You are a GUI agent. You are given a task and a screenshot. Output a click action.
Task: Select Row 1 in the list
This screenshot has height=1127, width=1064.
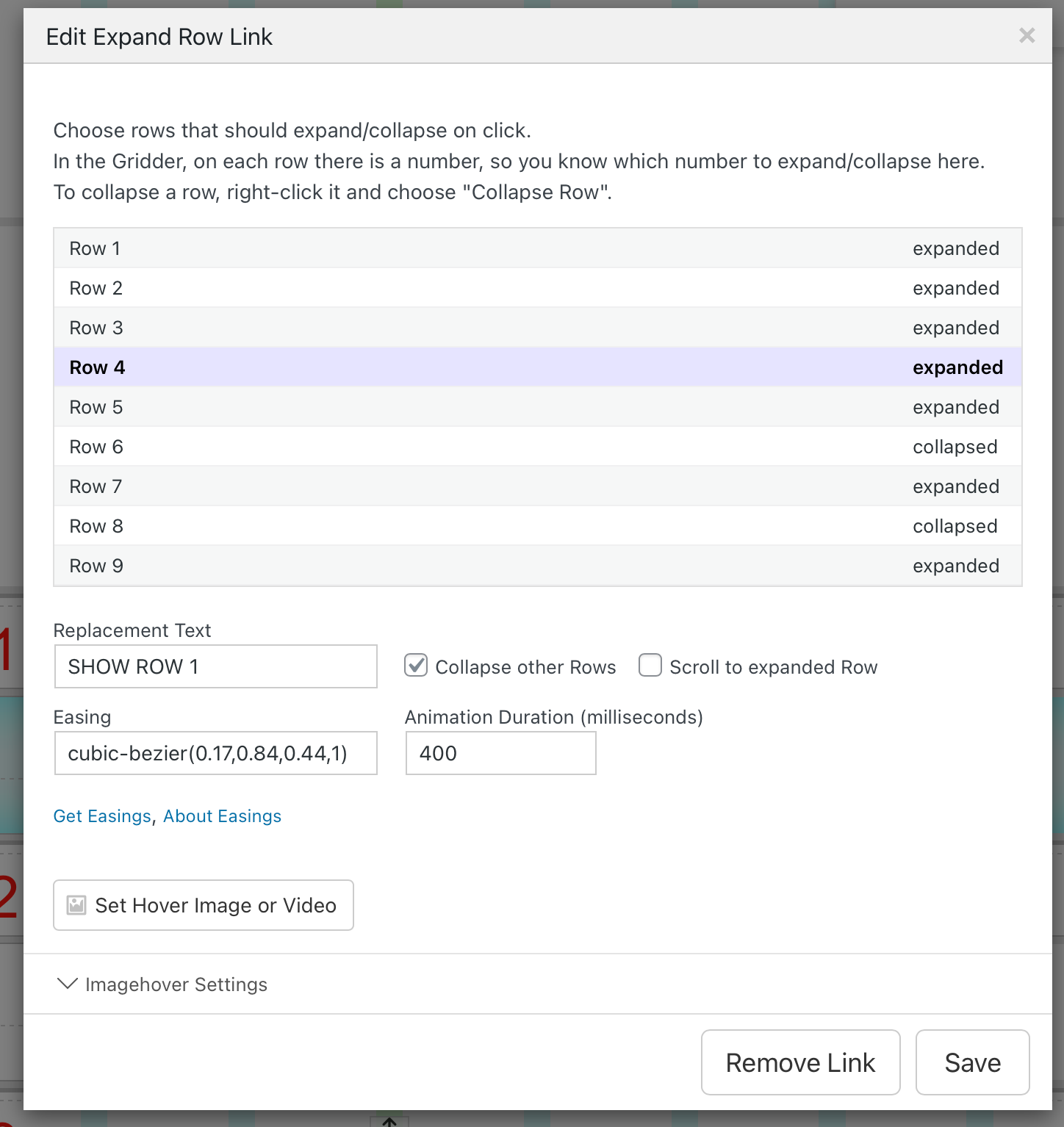pos(537,248)
